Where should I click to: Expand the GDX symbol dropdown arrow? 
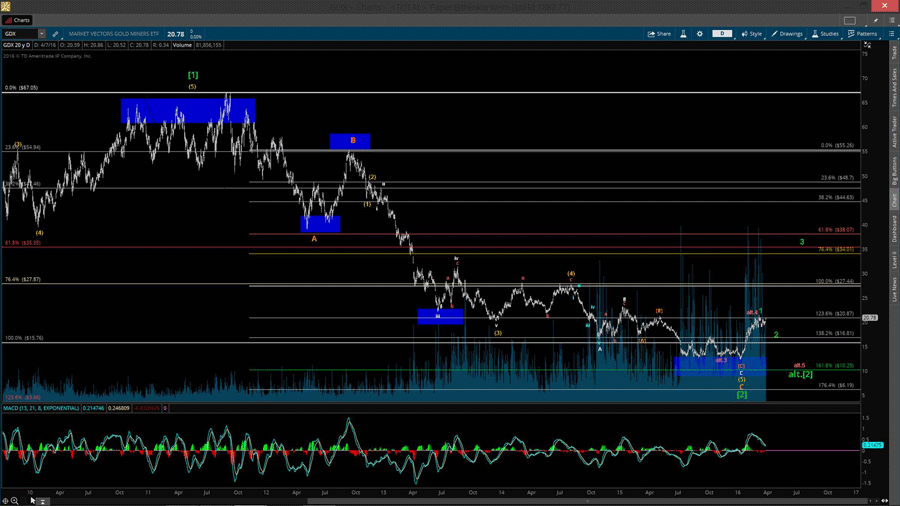pyautogui.click(x=42, y=34)
